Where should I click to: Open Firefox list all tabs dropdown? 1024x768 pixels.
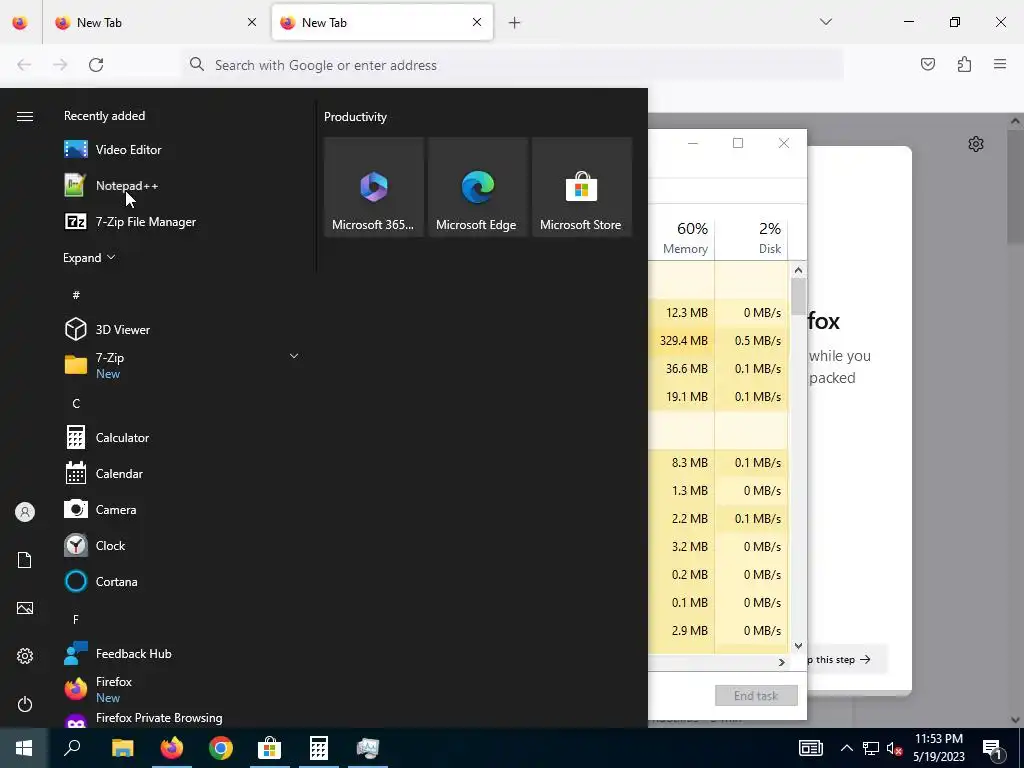coord(825,22)
